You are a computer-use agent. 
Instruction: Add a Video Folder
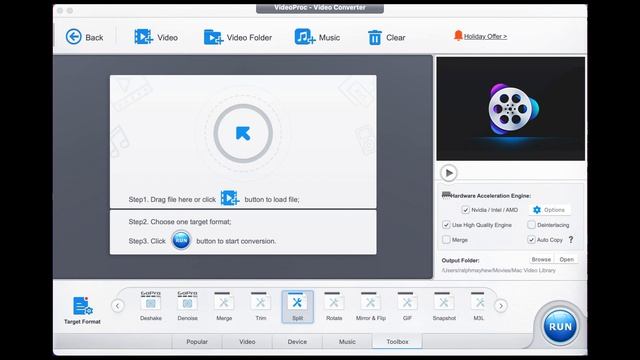238,37
